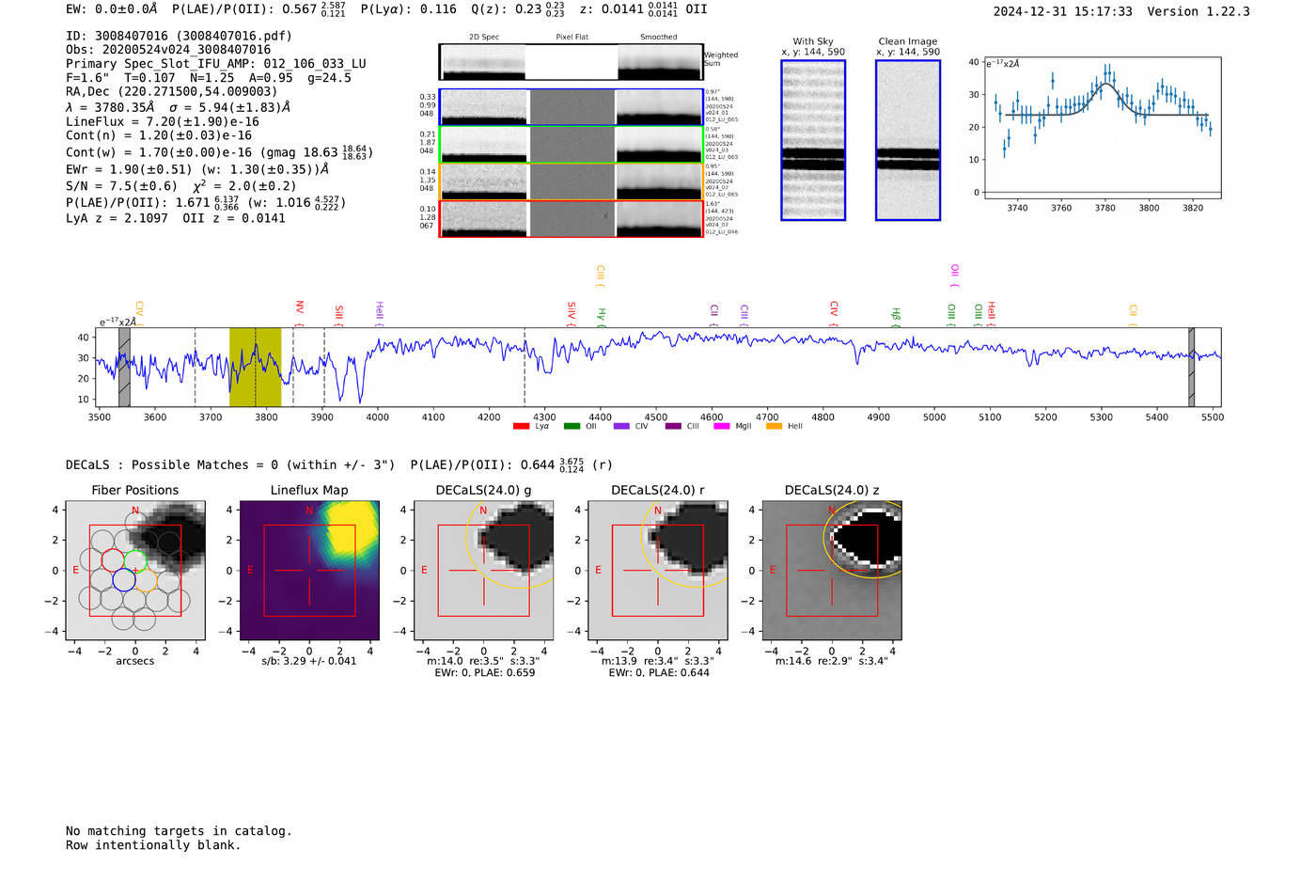1316x896 pixels.
Task: Select the blue-bordered 2D spectrum row
Action: [x=572, y=107]
